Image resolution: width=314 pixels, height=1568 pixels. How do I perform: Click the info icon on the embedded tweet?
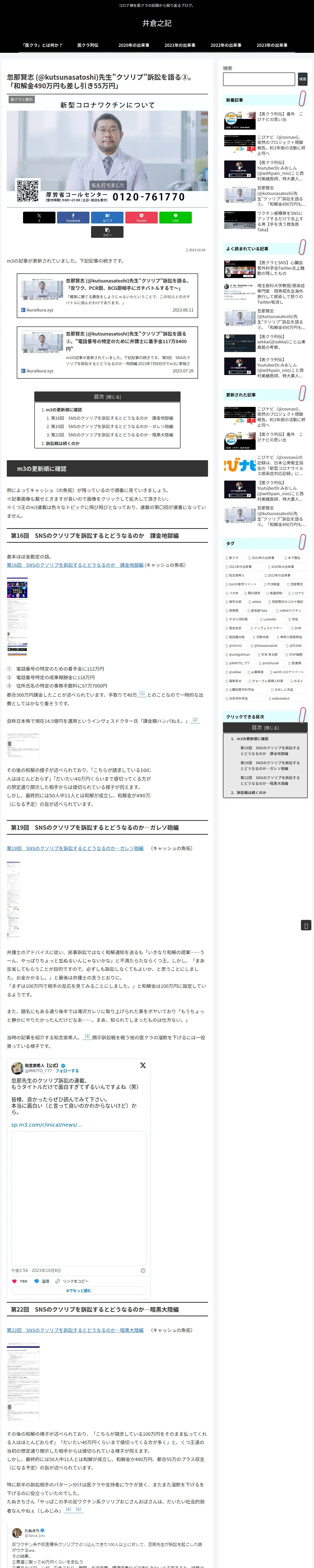point(143,1270)
